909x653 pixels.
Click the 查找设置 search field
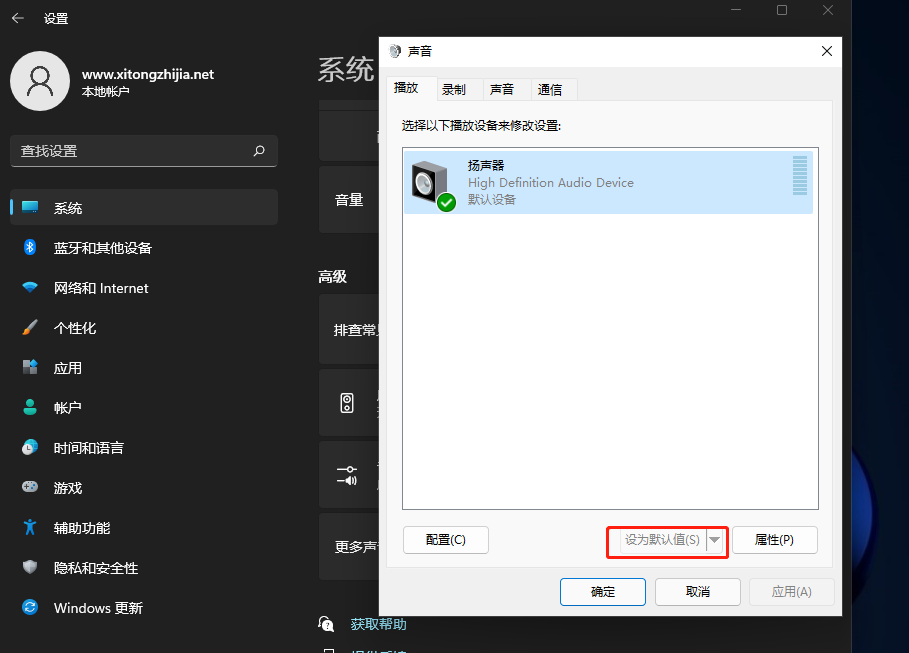point(144,151)
